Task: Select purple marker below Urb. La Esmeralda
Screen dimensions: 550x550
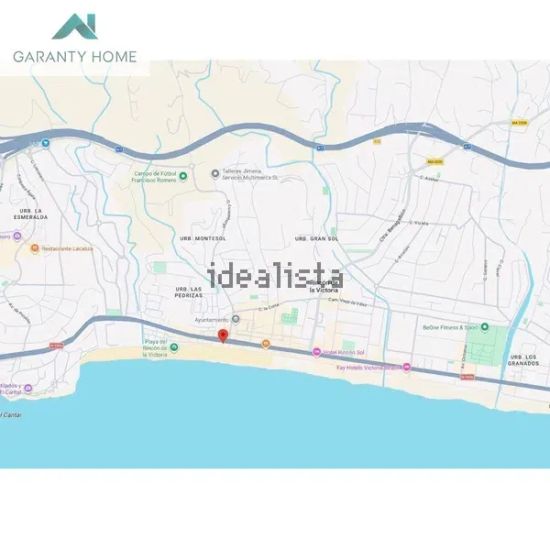Action: click(17, 236)
